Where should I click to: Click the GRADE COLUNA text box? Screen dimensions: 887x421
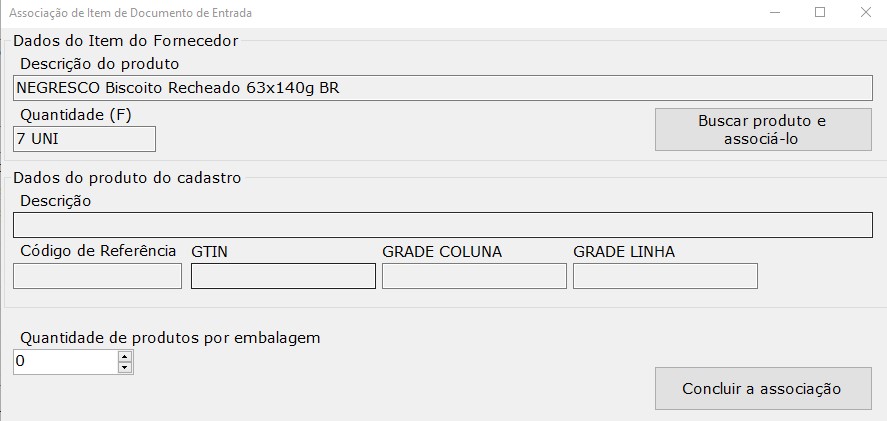pyautogui.click(x=474, y=275)
